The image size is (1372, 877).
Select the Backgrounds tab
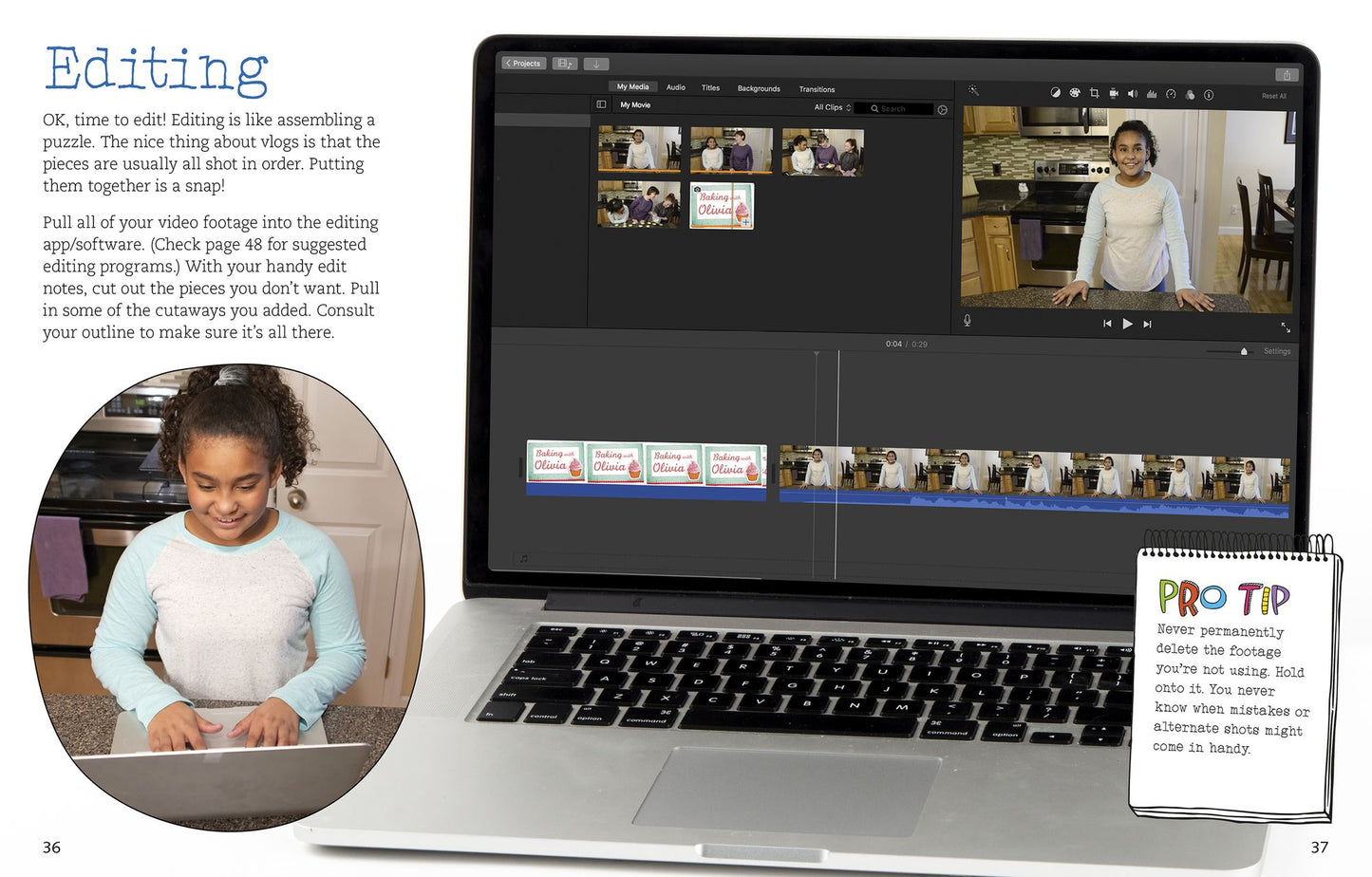pyautogui.click(x=759, y=88)
